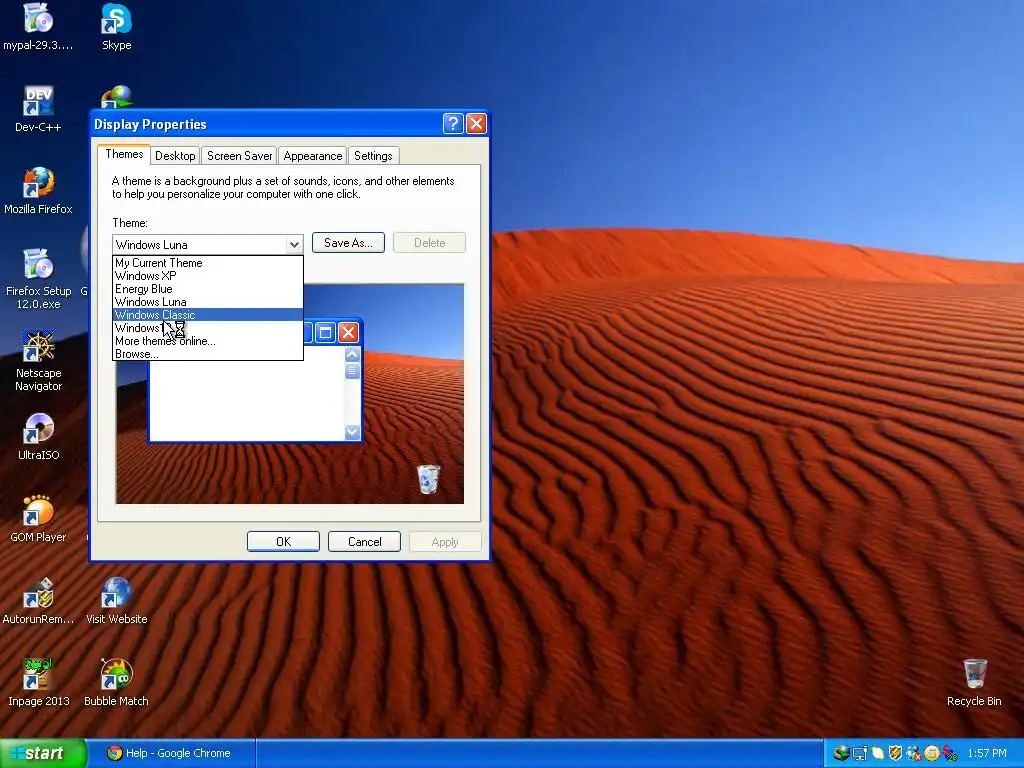Click the Save As... button

click(x=348, y=242)
